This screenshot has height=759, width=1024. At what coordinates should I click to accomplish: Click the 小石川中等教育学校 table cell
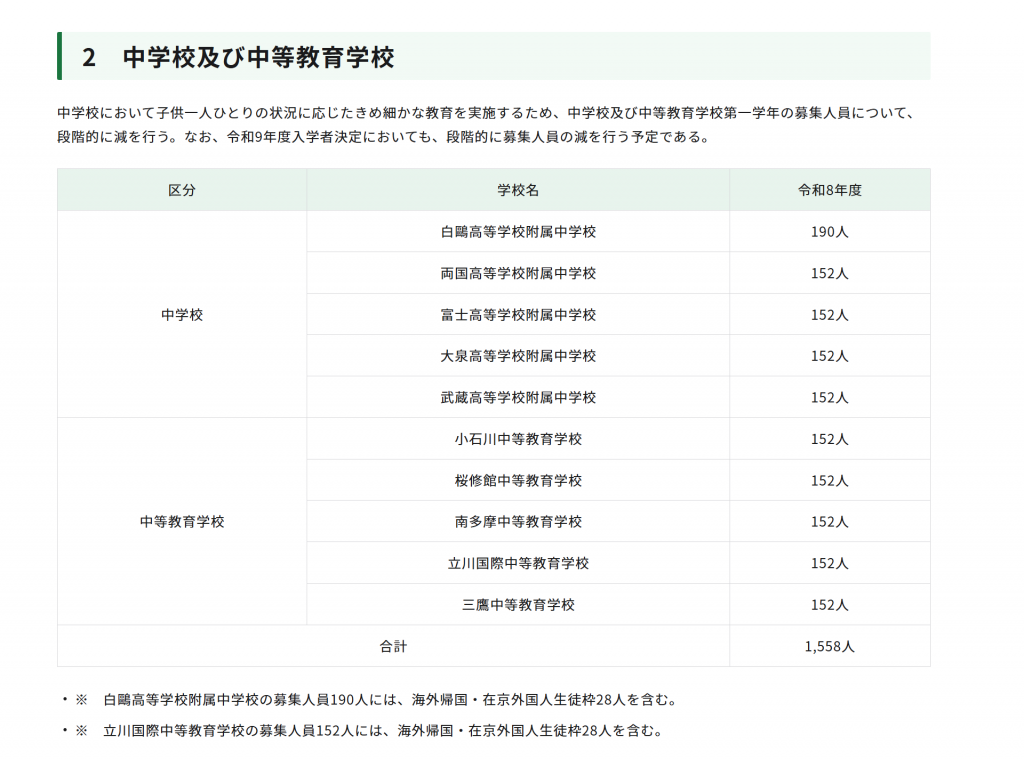(x=520, y=438)
